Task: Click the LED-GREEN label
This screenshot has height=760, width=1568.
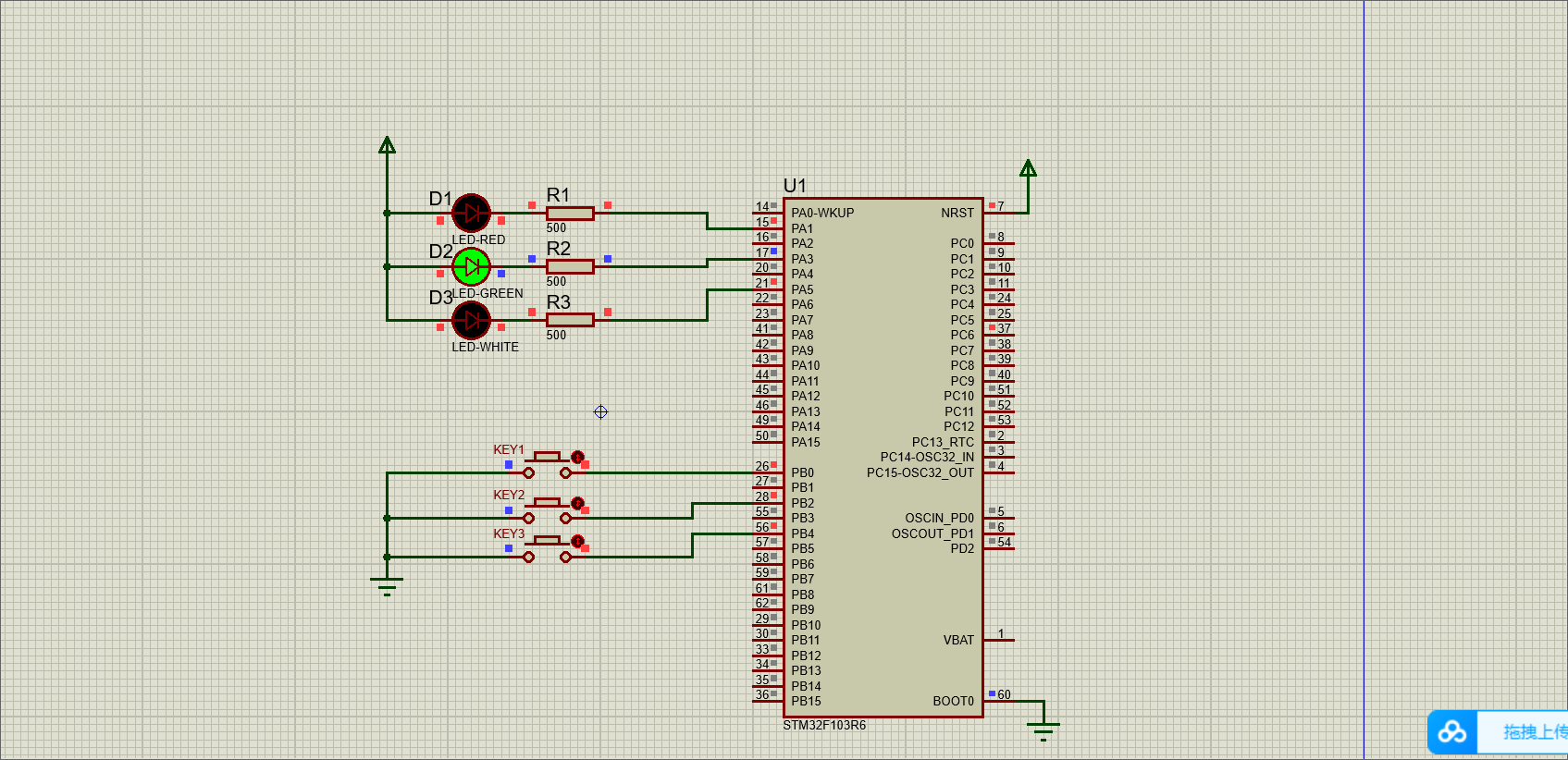Action: tap(487, 293)
